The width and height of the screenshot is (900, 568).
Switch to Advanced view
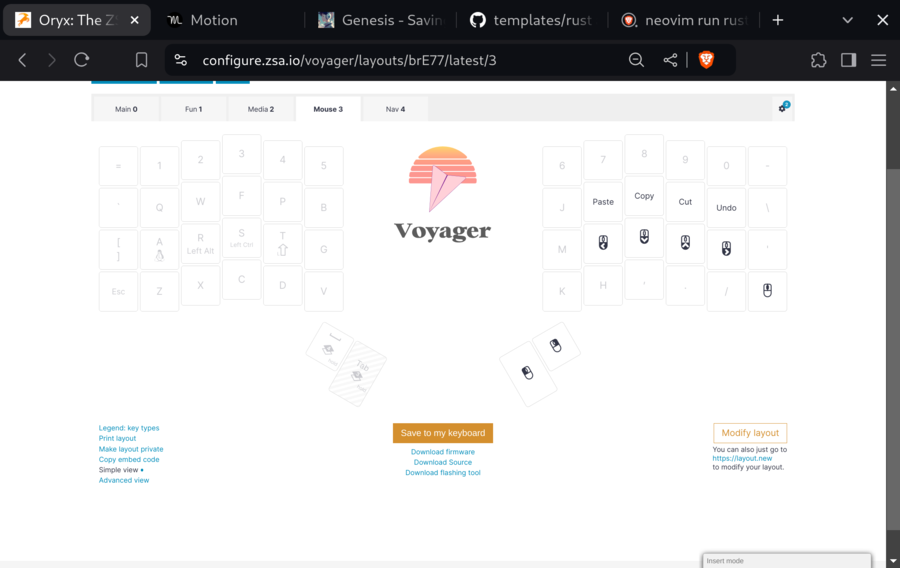pos(124,481)
